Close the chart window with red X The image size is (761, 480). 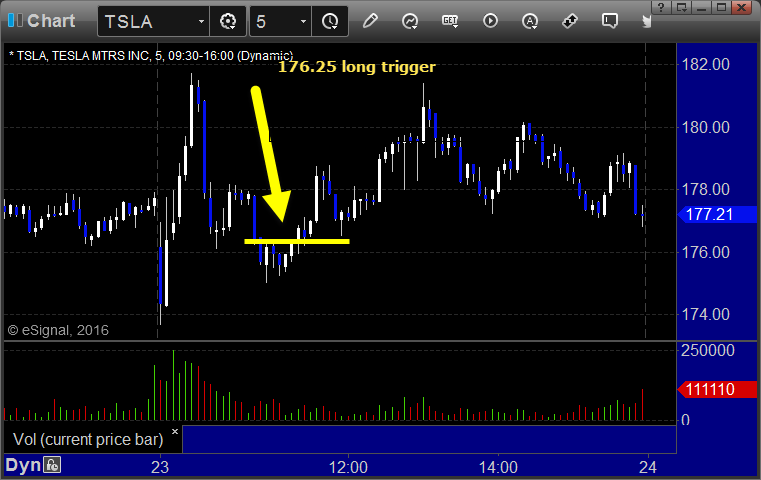(742, 7)
